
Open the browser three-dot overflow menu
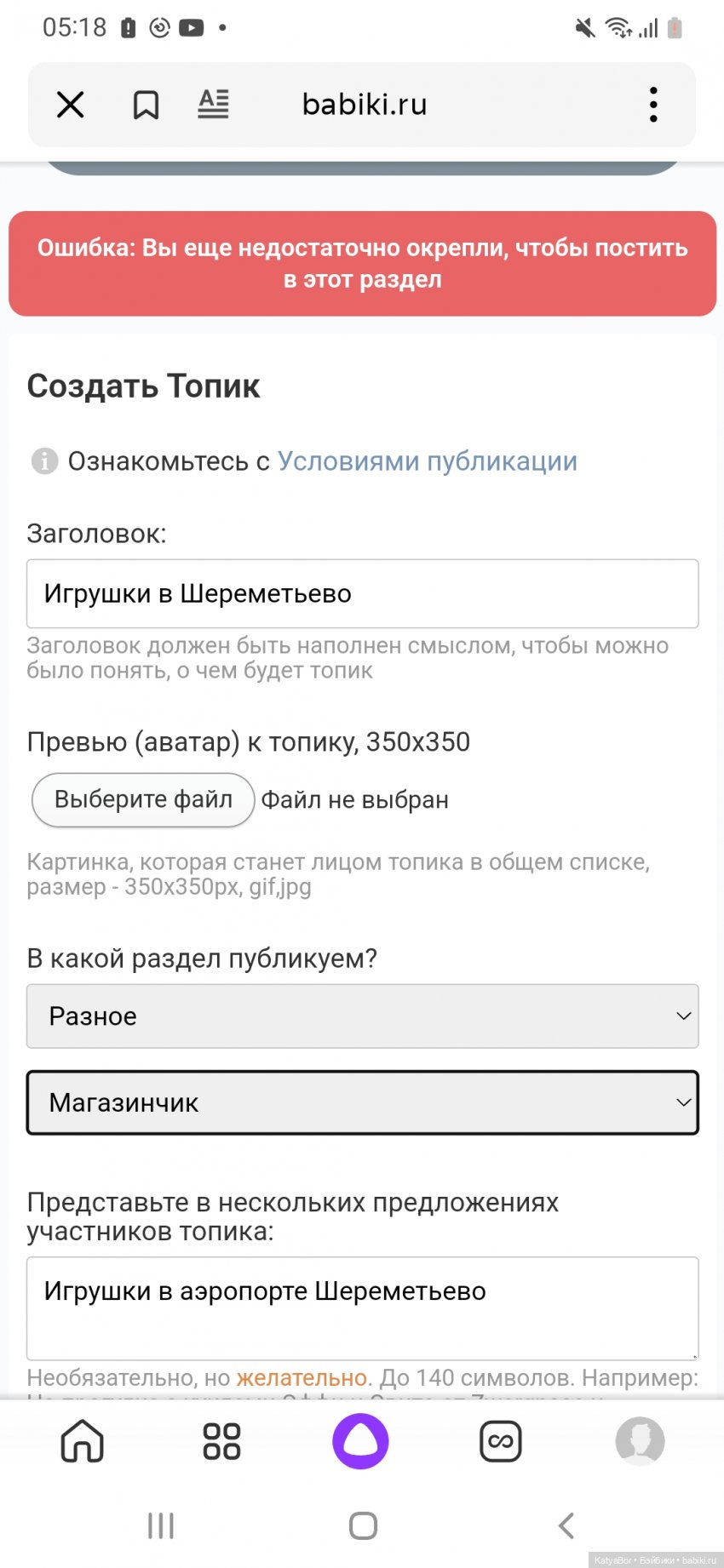(x=652, y=104)
